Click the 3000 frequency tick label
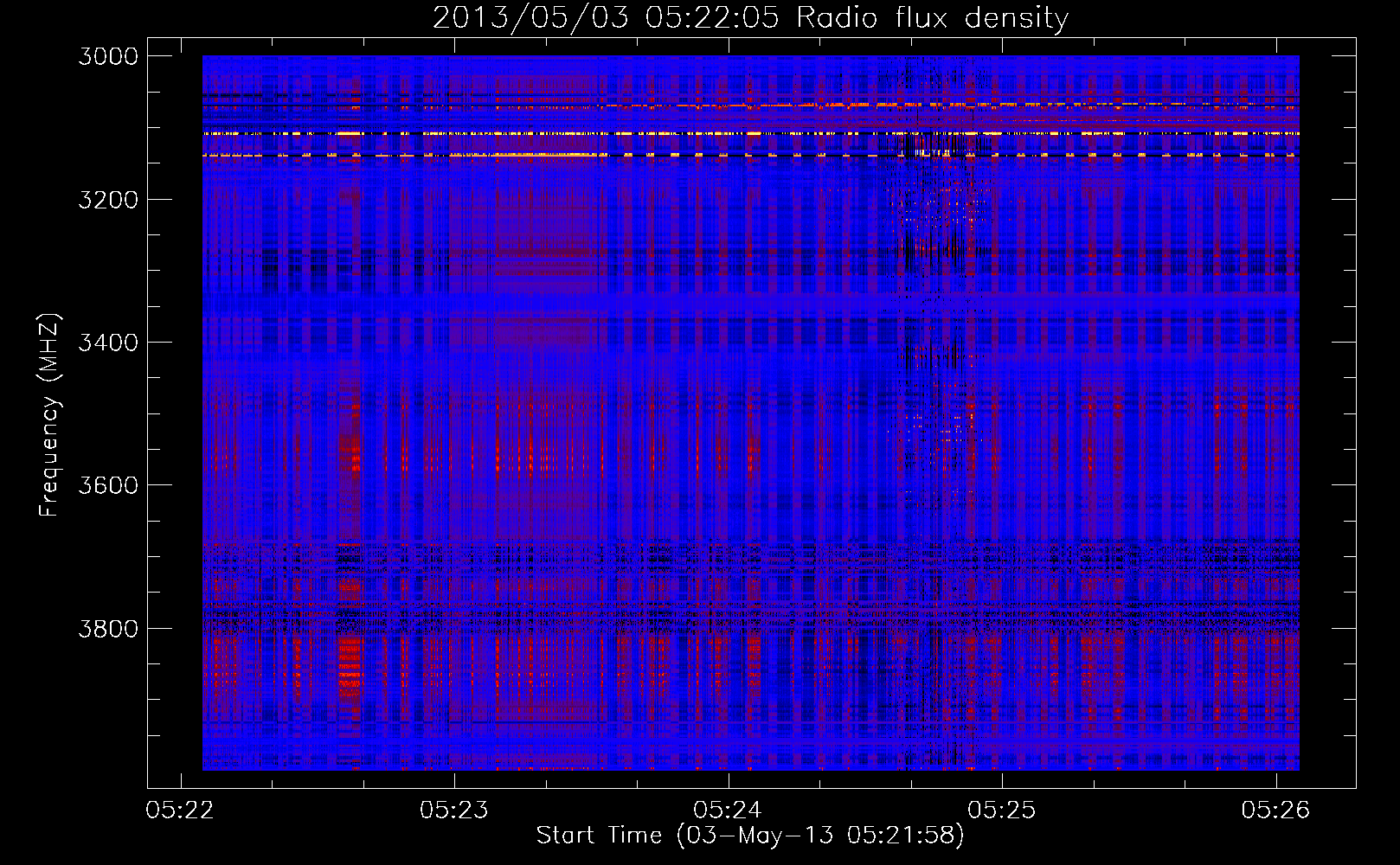 pyautogui.click(x=108, y=56)
